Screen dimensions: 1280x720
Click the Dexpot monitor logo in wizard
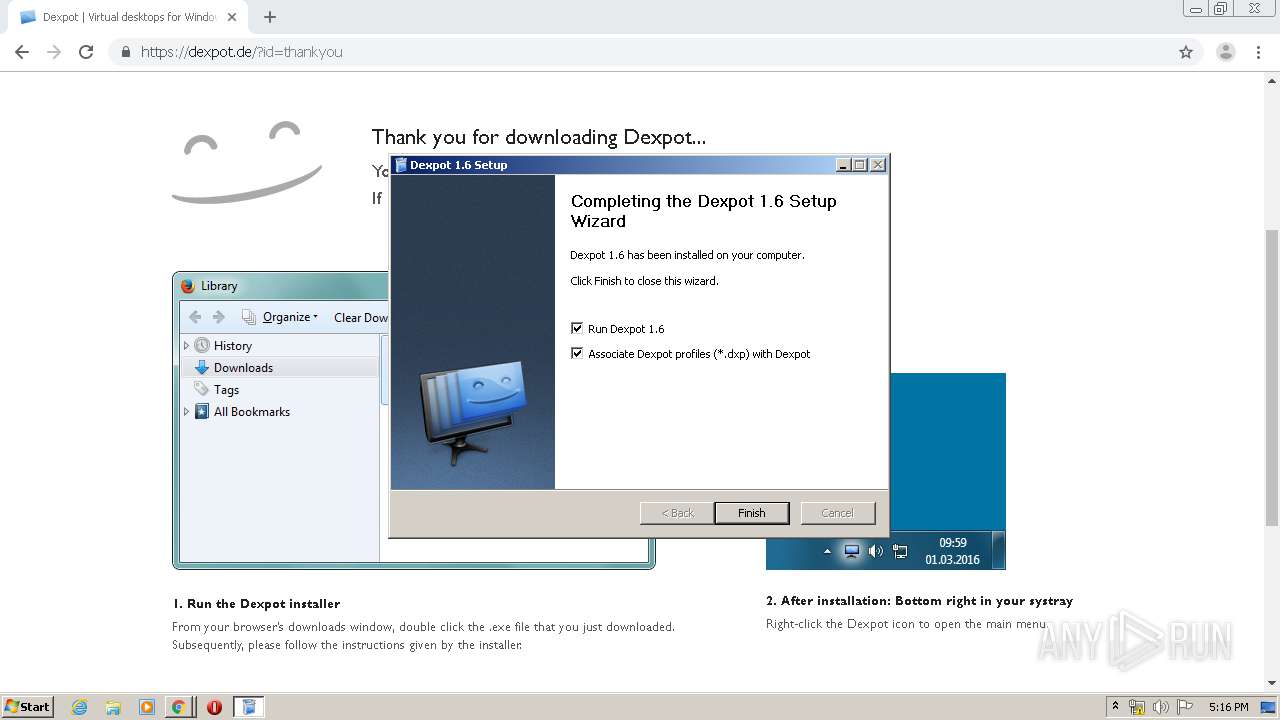click(472, 413)
